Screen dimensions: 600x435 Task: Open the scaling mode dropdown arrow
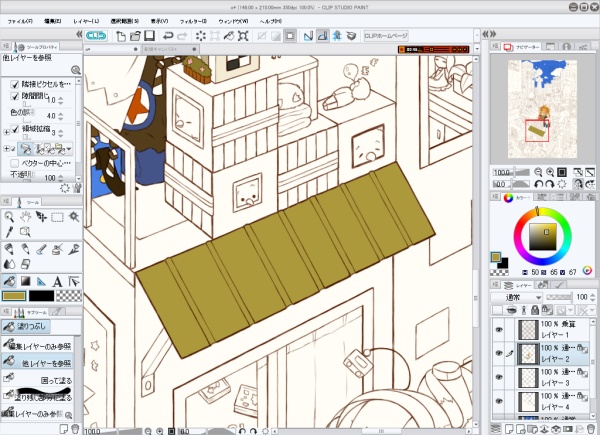click(x=69, y=148)
